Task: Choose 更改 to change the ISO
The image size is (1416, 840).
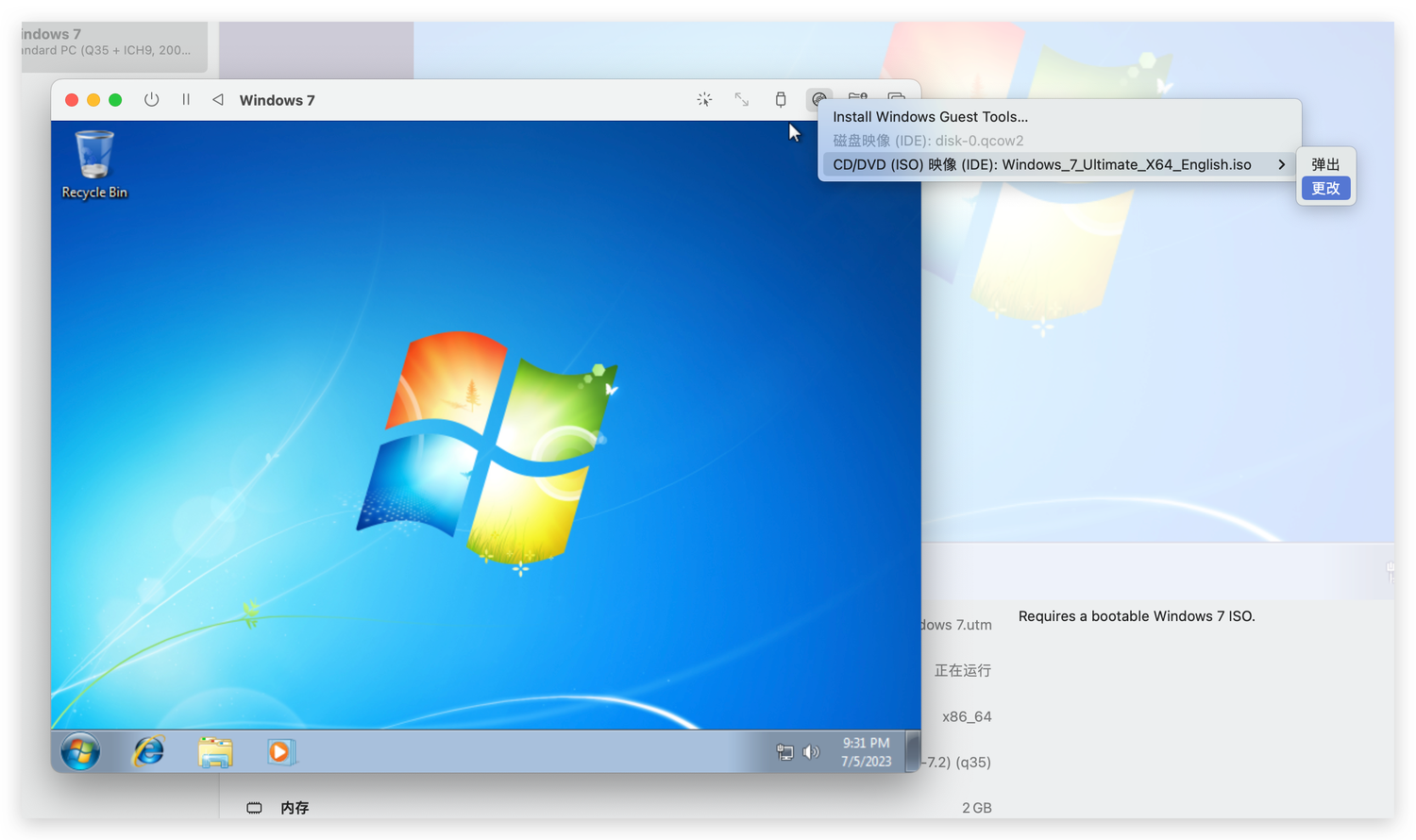Action: pos(1325,188)
